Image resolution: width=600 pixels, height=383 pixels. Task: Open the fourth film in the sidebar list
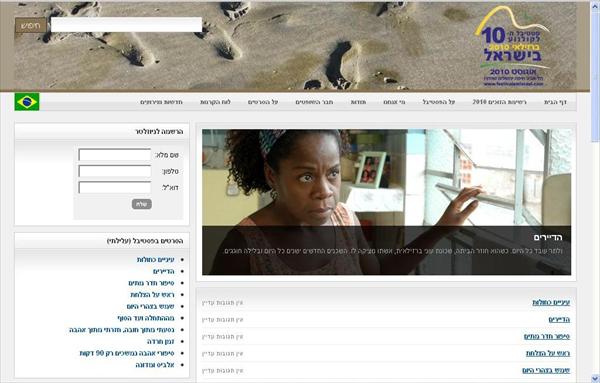click(x=152, y=295)
